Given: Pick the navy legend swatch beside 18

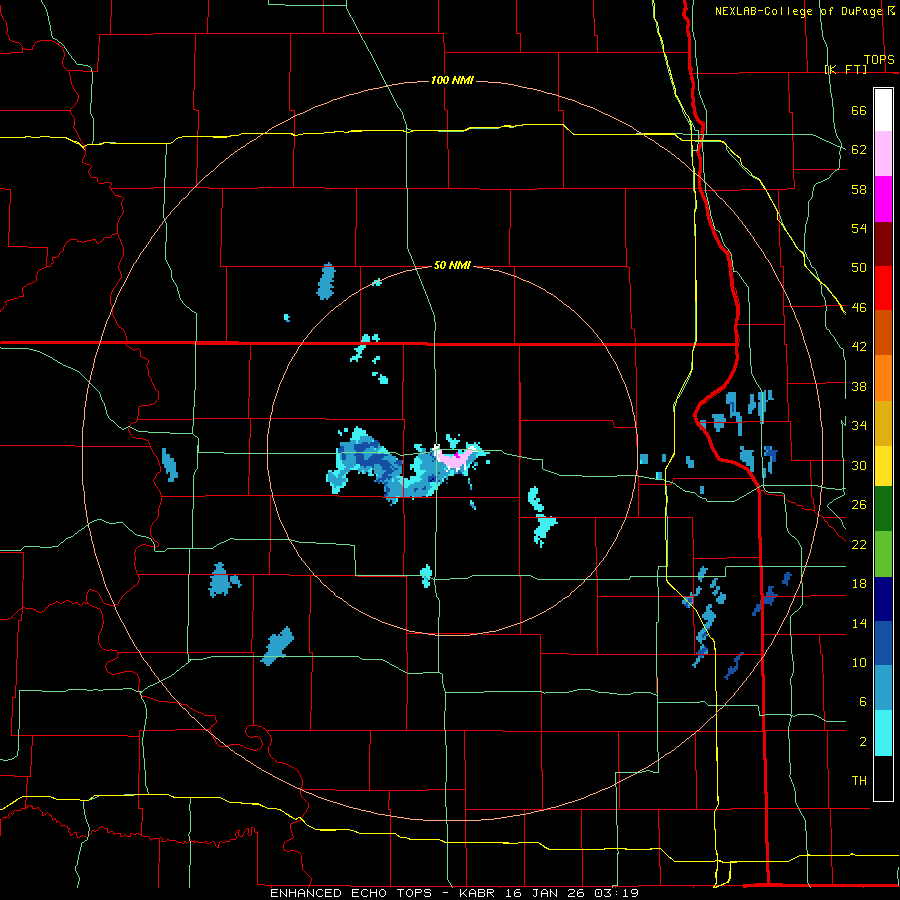Looking at the screenshot, I should [x=883, y=599].
